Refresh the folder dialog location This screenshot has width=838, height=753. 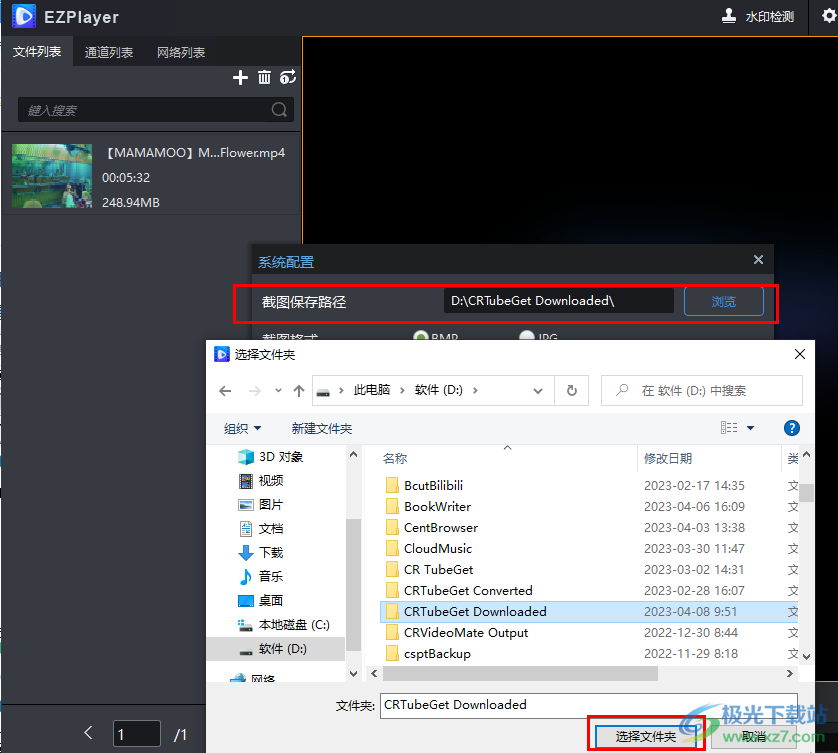571,391
